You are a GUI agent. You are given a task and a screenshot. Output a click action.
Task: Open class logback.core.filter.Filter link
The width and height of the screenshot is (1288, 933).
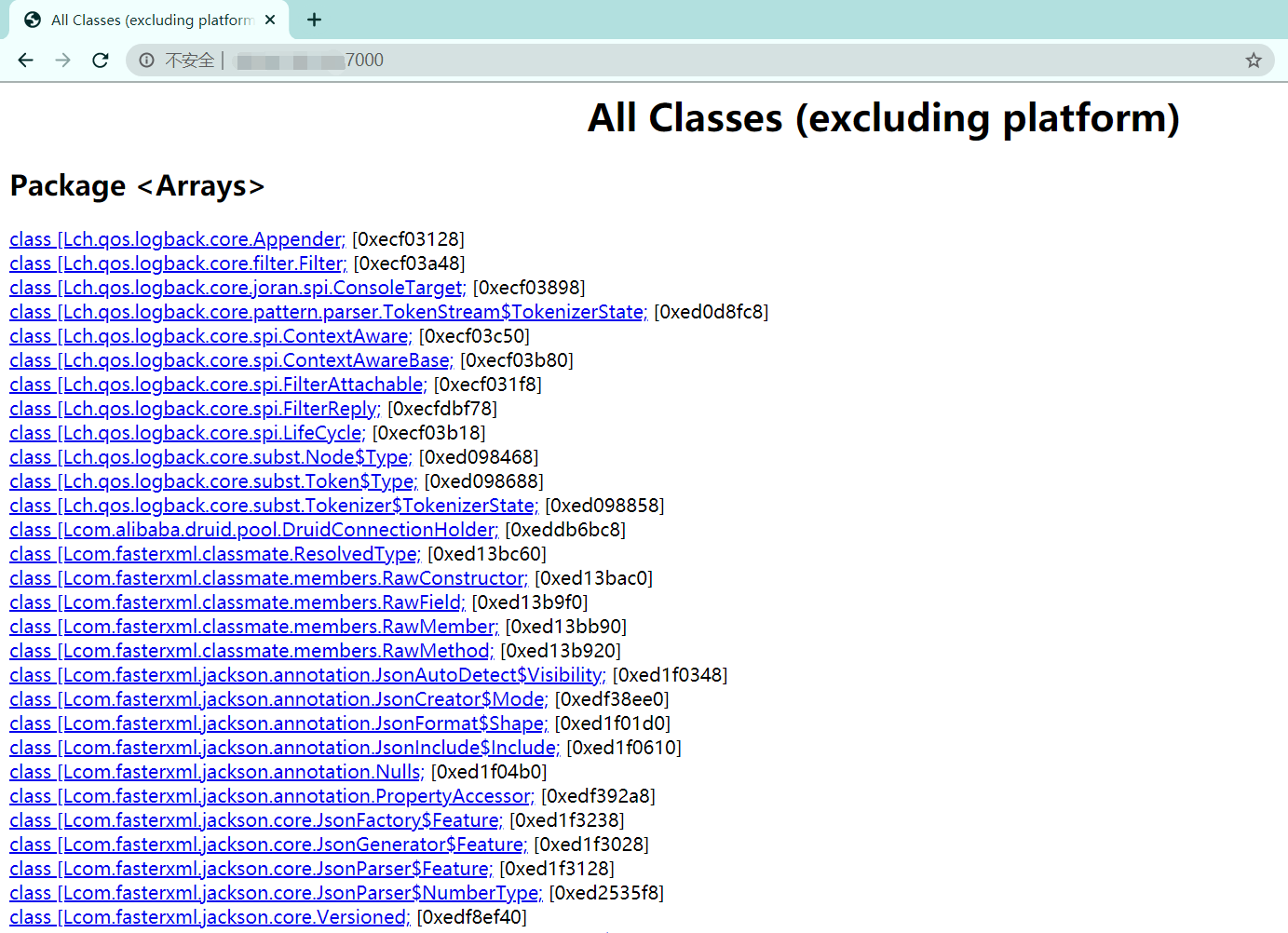click(x=178, y=264)
